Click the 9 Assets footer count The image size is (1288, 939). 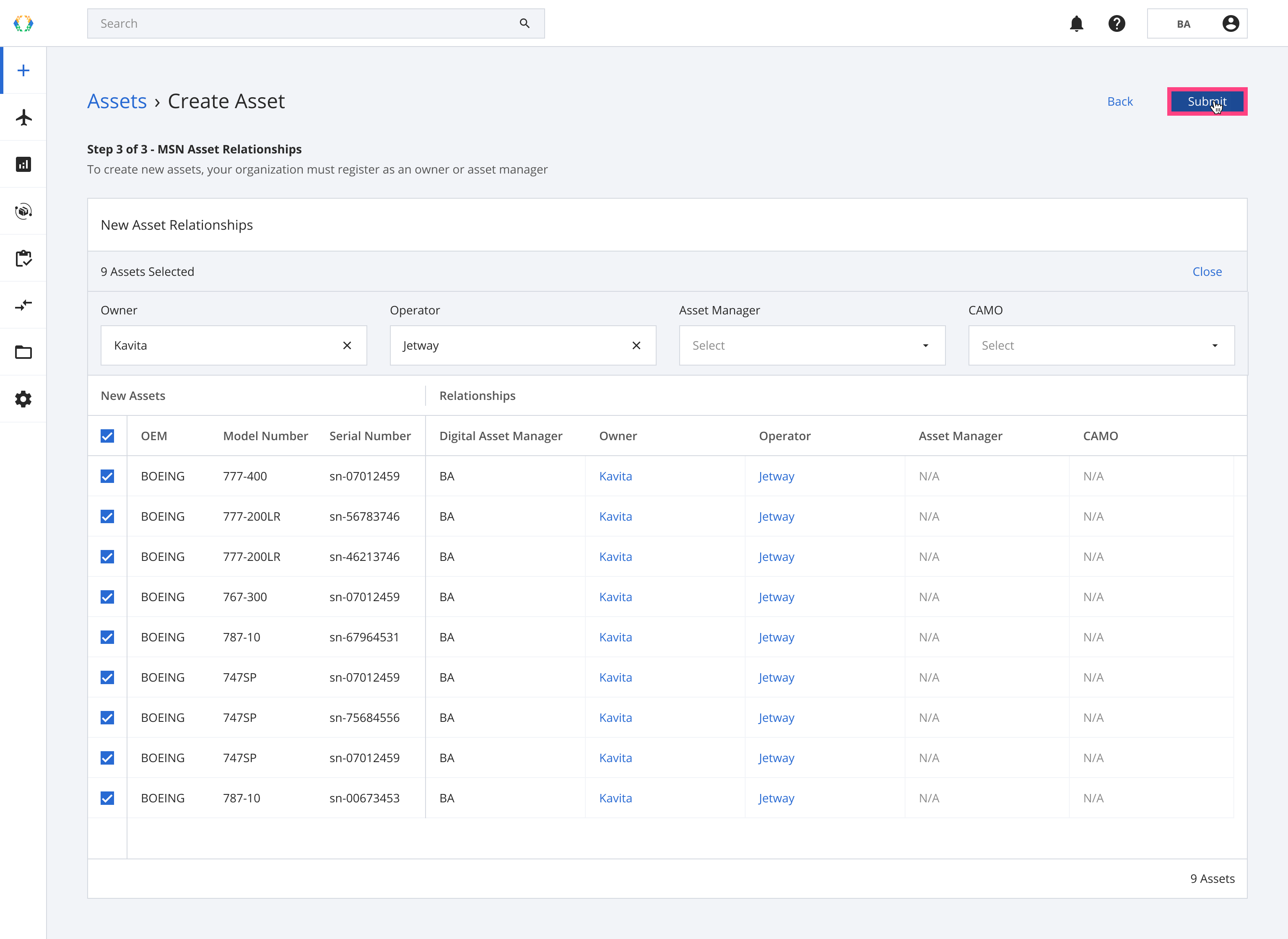tap(1212, 879)
